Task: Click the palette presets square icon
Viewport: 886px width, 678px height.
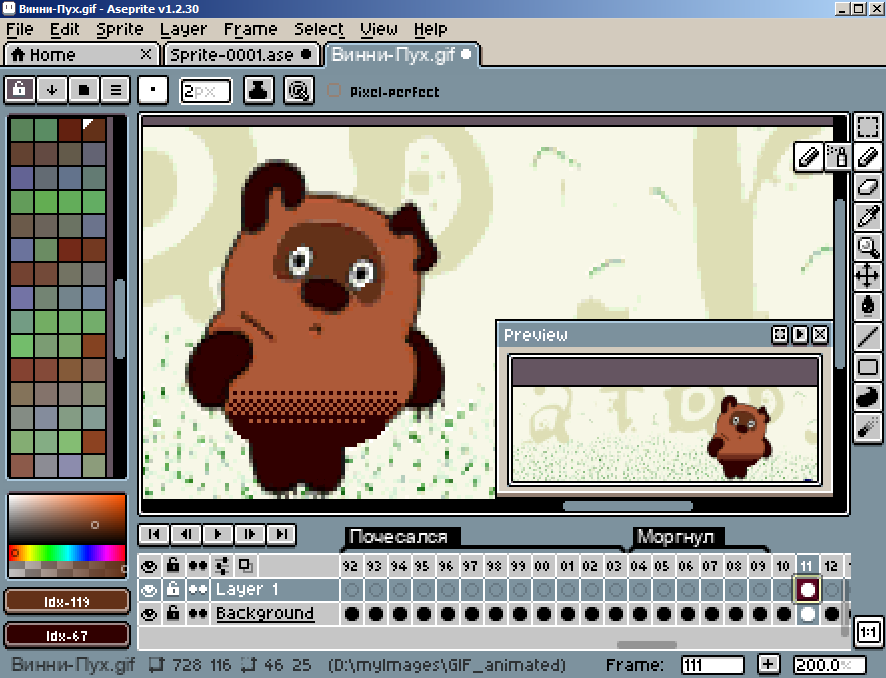Action: click(84, 89)
